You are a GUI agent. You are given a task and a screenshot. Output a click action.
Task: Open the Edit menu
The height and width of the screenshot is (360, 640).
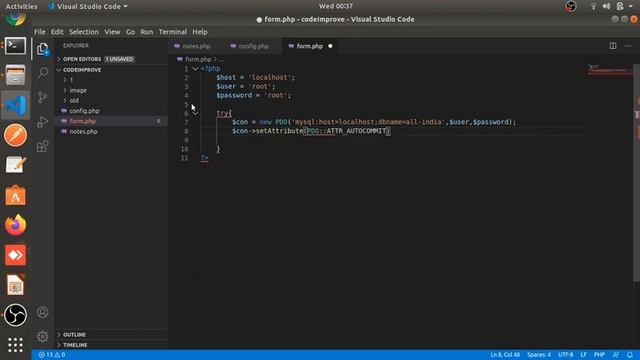tap(57, 32)
